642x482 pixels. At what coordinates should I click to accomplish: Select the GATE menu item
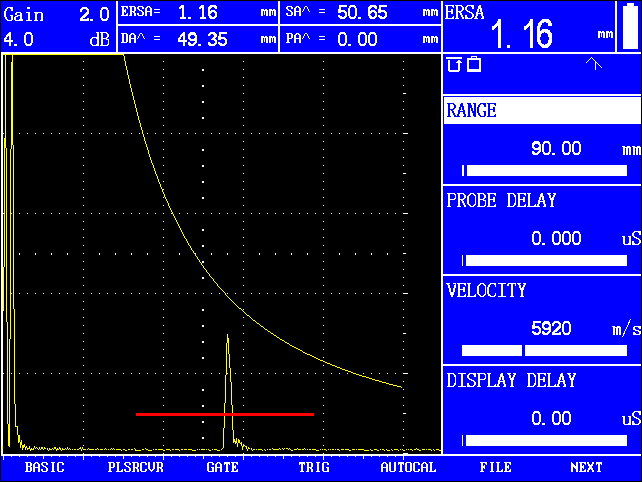(x=222, y=467)
